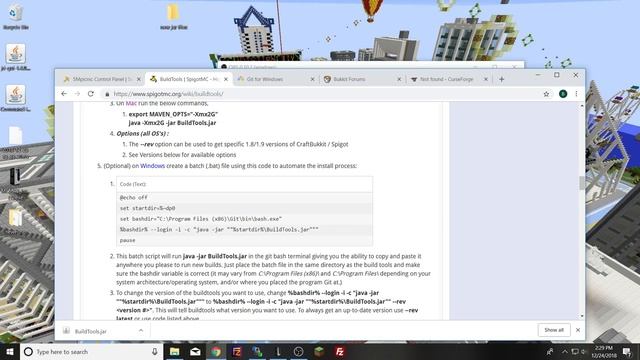The height and width of the screenshot is (360, 640).
Task: Open the red FileZilla taskbar icon
Action: (x=340, y=351)
